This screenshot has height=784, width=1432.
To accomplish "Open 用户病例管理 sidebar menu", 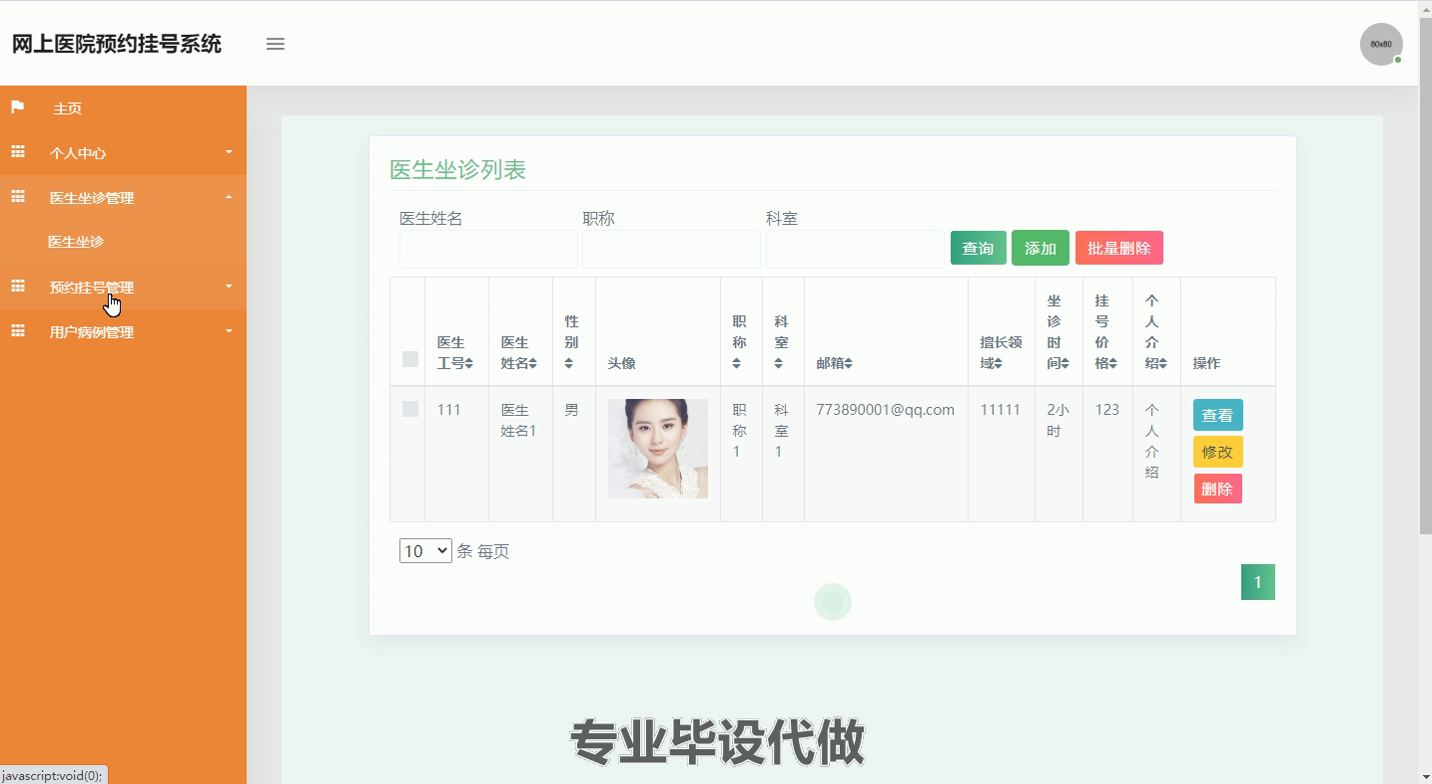I will (123, 332).
